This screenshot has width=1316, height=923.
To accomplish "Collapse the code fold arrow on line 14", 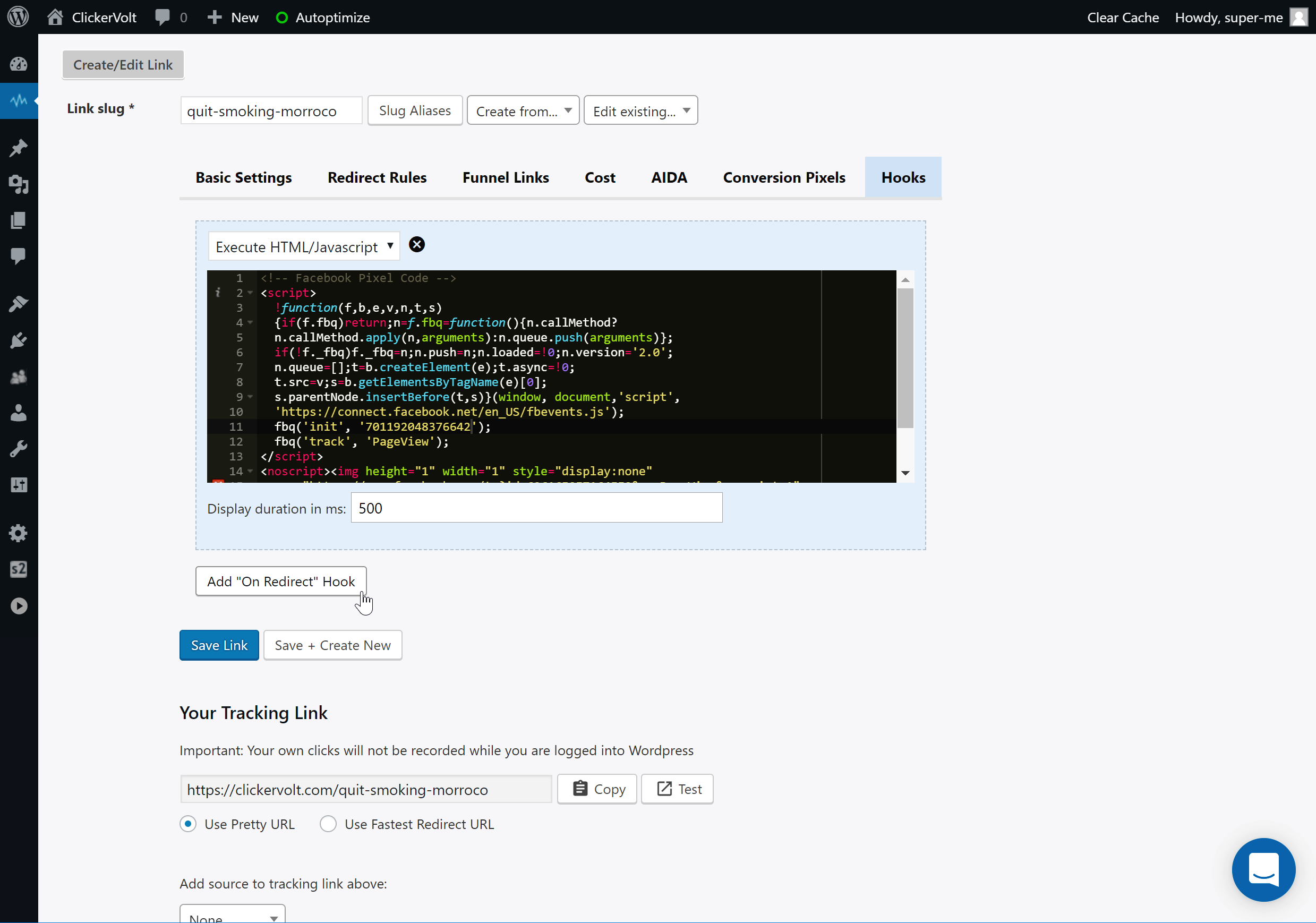I will 251,471.
